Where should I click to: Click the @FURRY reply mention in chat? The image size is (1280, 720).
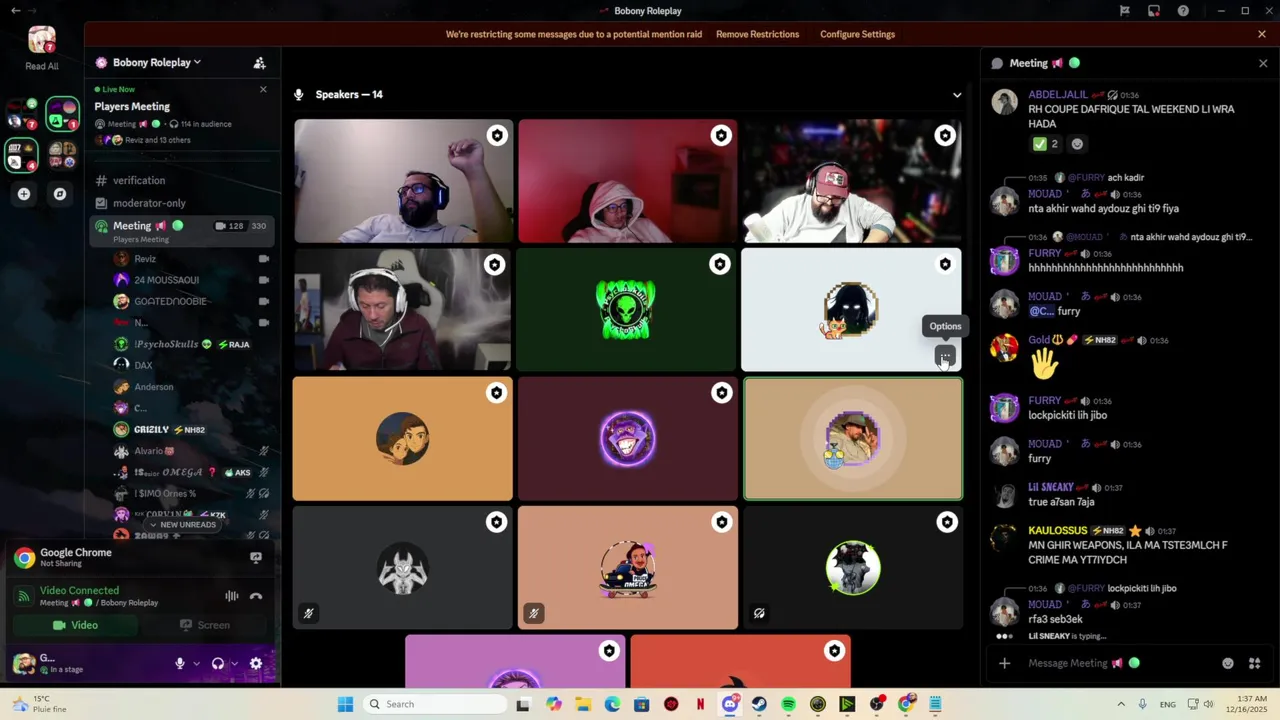coord(1086,178)
